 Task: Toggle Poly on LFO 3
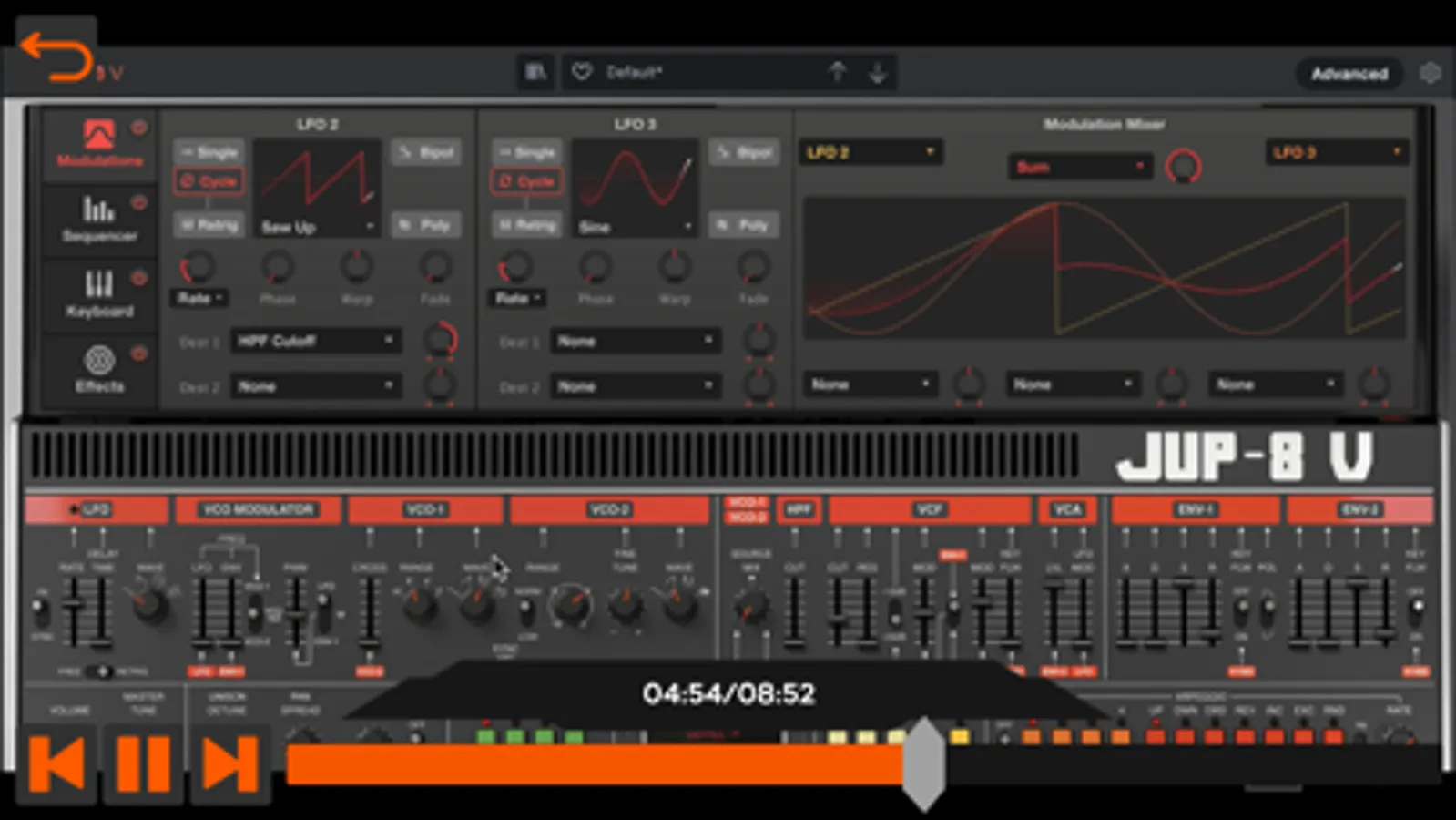point(744,224)
